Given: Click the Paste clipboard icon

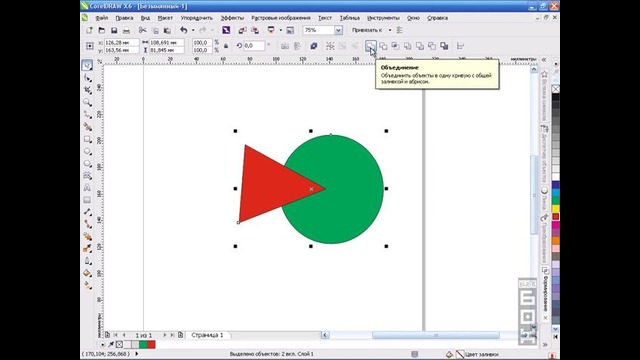Looking at the screenshot, I should click(x=167, y=30).
